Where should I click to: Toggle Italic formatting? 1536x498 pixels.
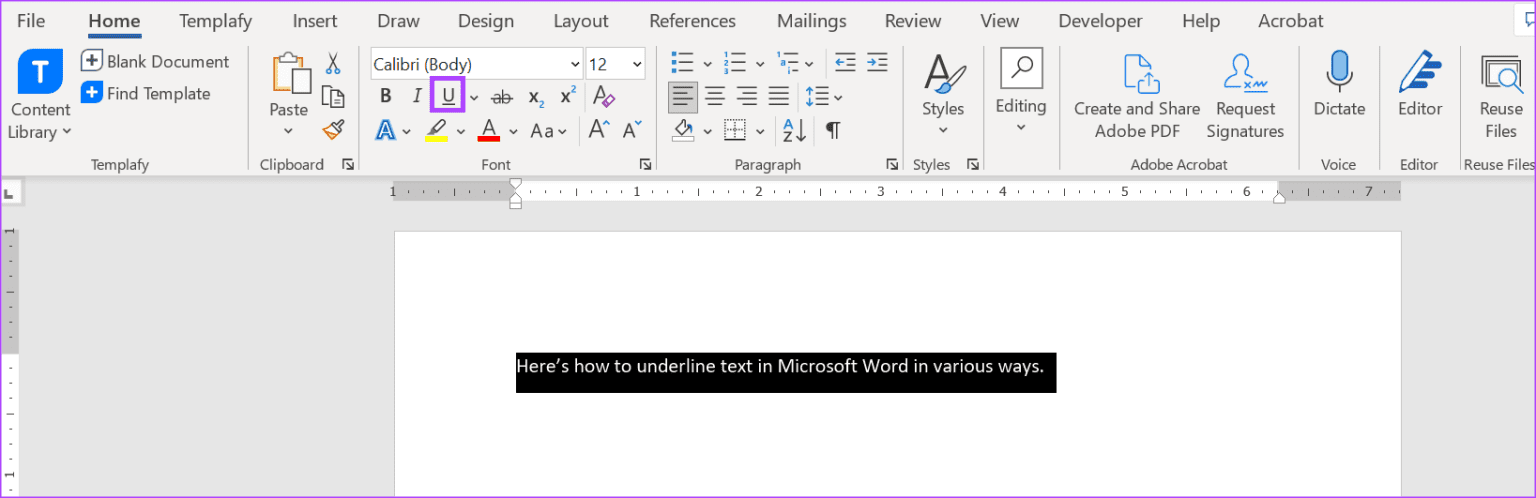tap(417, 97)
